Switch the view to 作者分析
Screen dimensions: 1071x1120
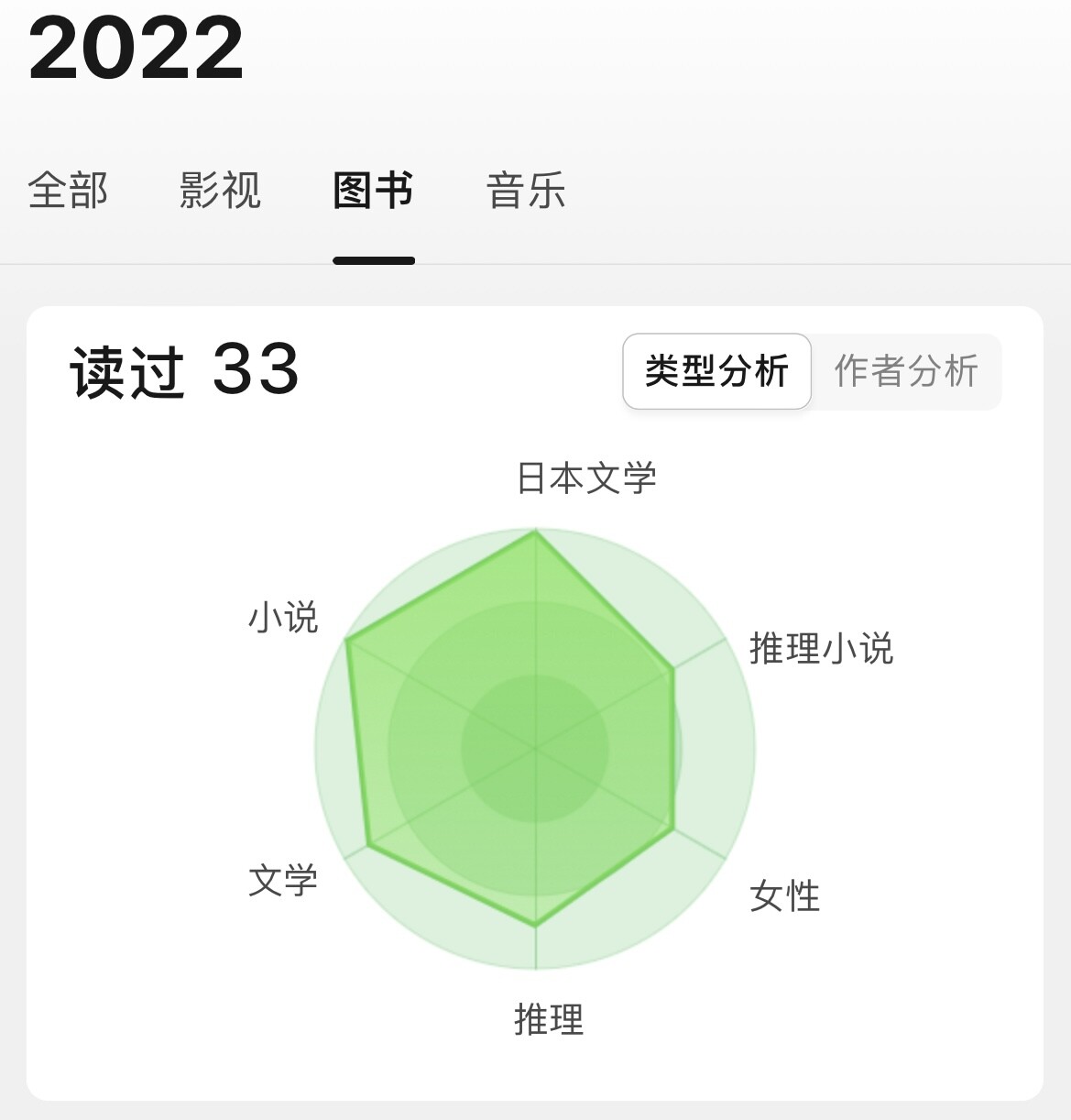click(x=906, y=371)
